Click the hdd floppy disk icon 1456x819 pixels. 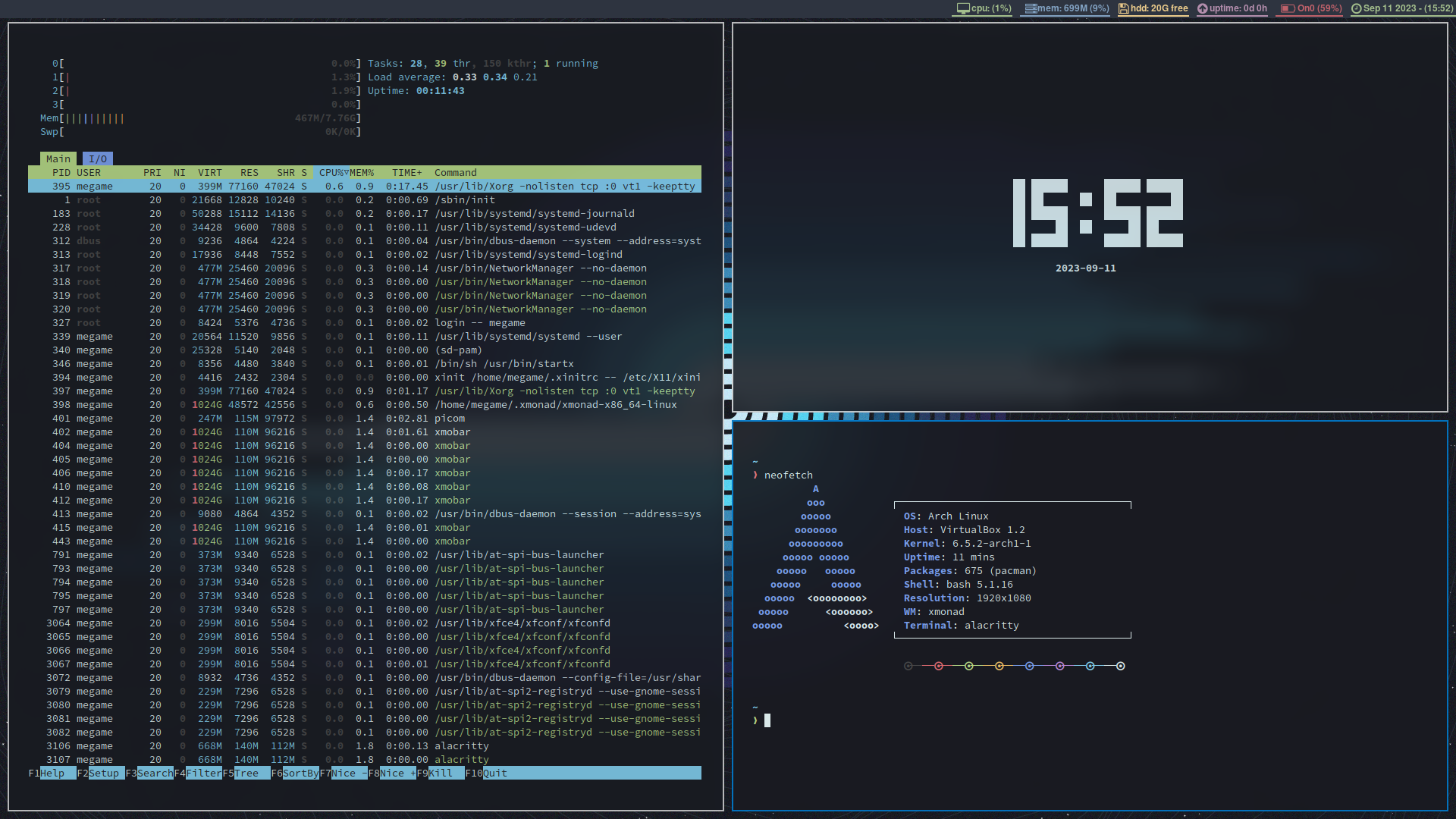[1123, 8]
